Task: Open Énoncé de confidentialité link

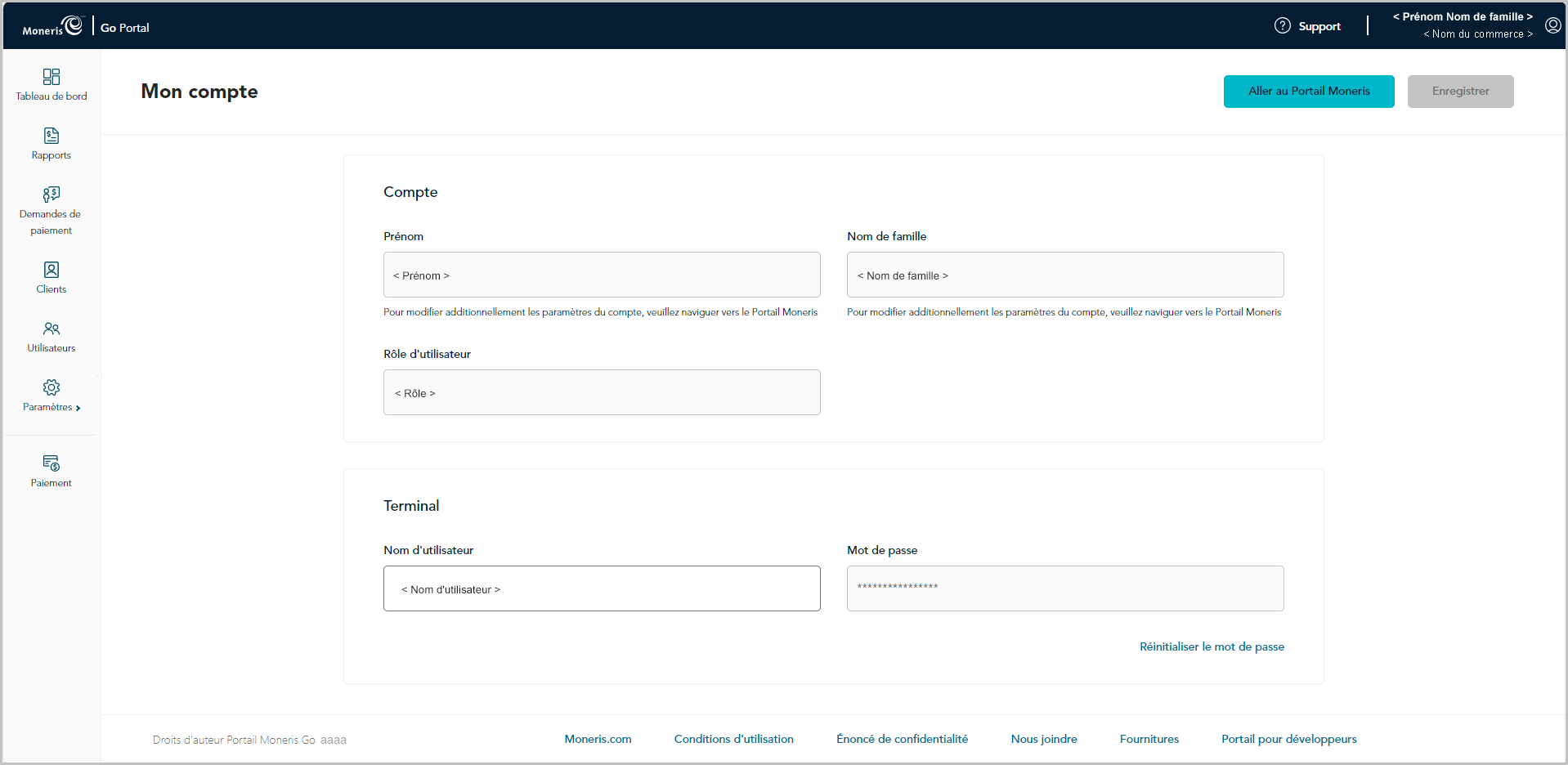Action: click(902, 739)
